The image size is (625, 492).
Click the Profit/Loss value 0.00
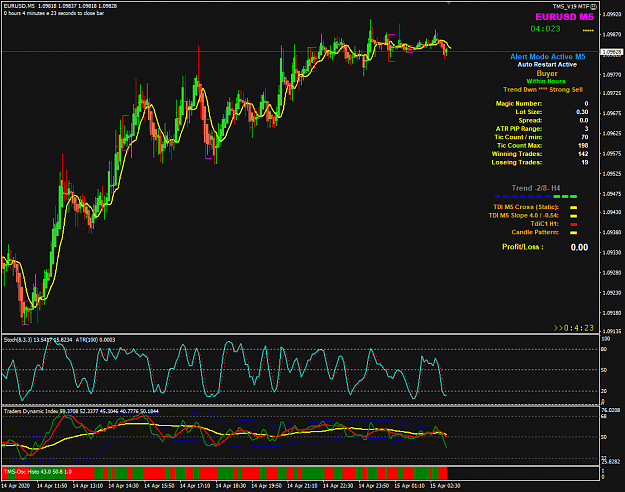click(x=579, y=247)
